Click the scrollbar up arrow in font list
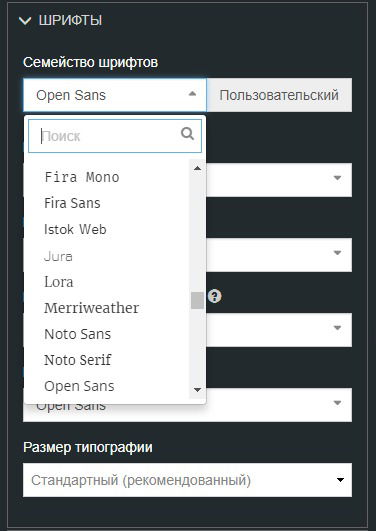376x531 pixels. [197, 168]
